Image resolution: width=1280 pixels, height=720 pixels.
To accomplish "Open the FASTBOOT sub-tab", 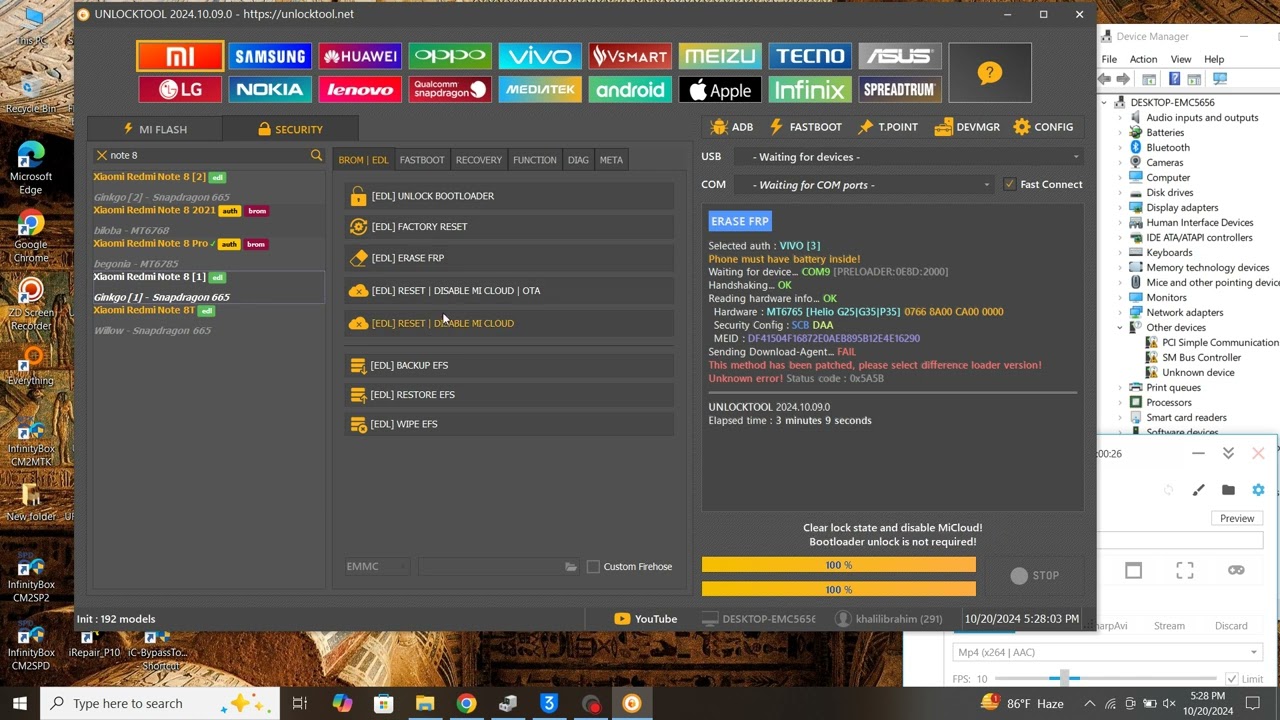I will 422,160.
